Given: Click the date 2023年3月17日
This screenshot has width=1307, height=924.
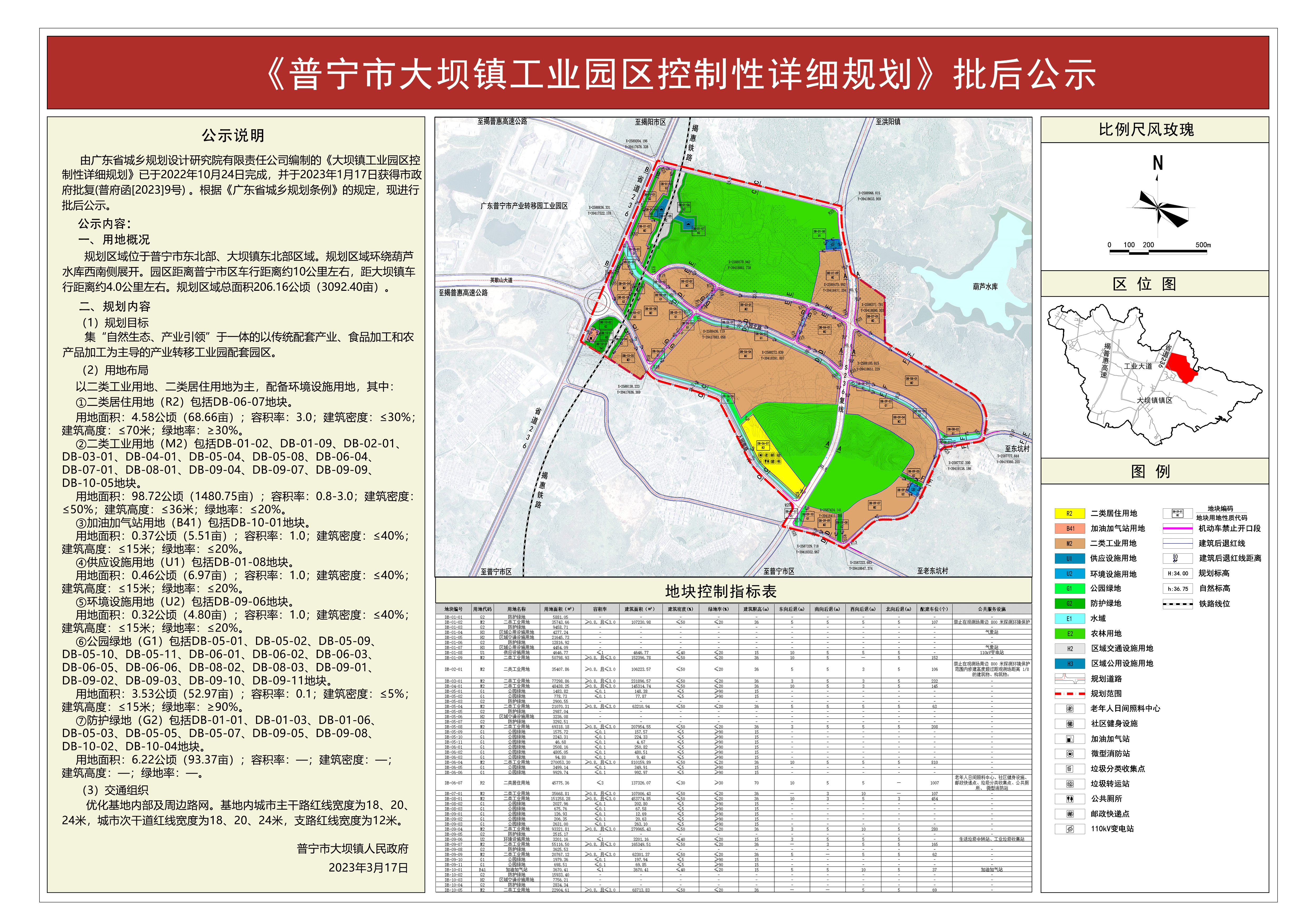Looking at the screenshot, I should [368, 868].
